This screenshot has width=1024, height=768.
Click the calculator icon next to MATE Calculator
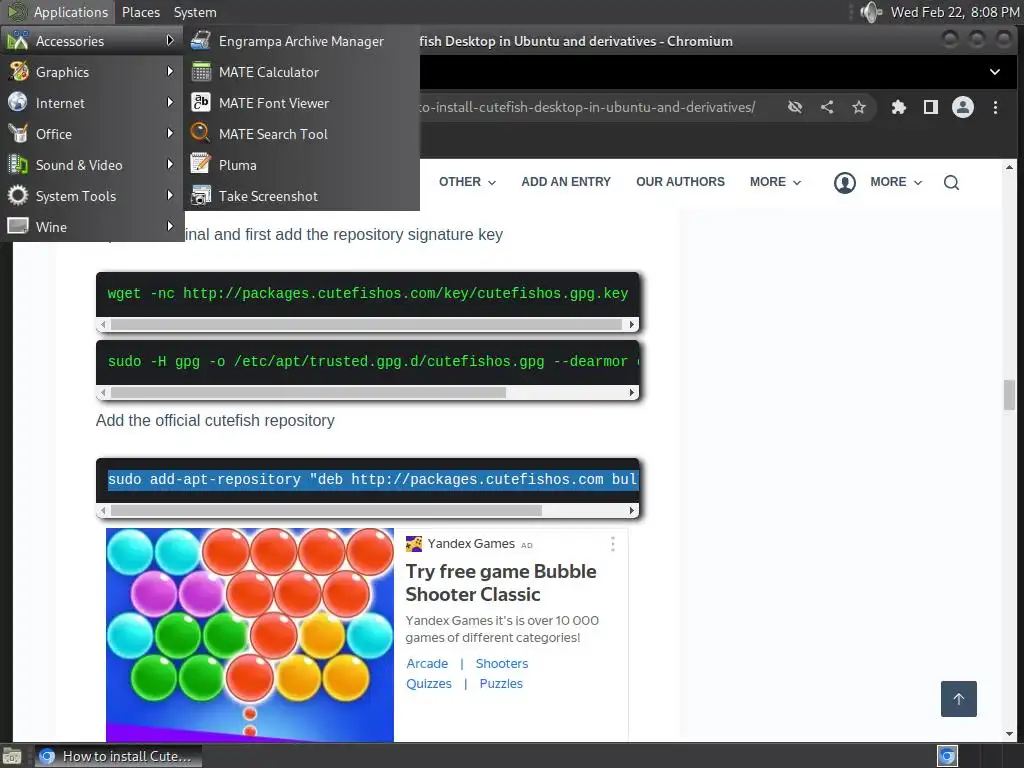(x=200, y=72)
